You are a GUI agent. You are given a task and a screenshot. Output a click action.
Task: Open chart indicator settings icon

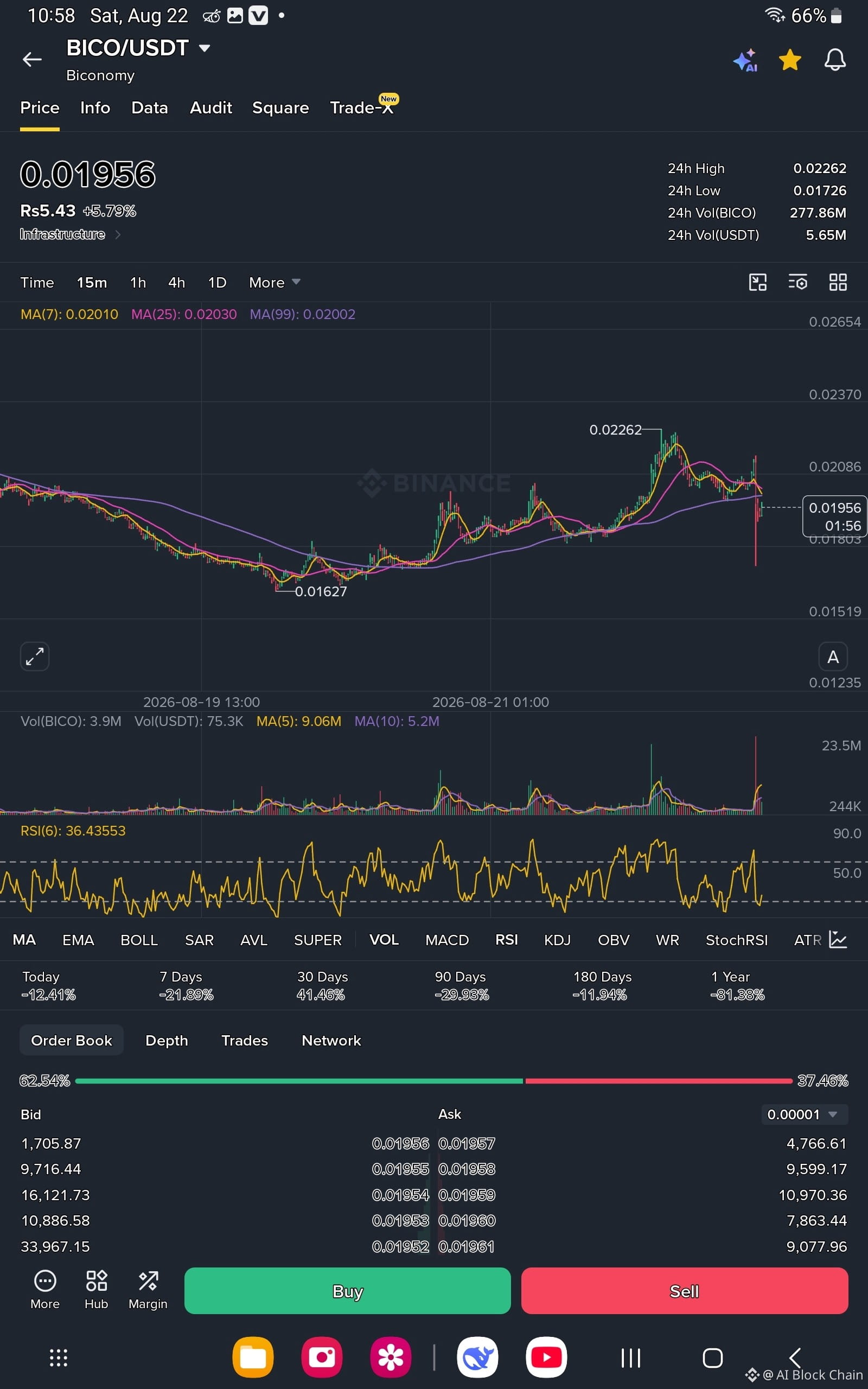coord(798,282)
